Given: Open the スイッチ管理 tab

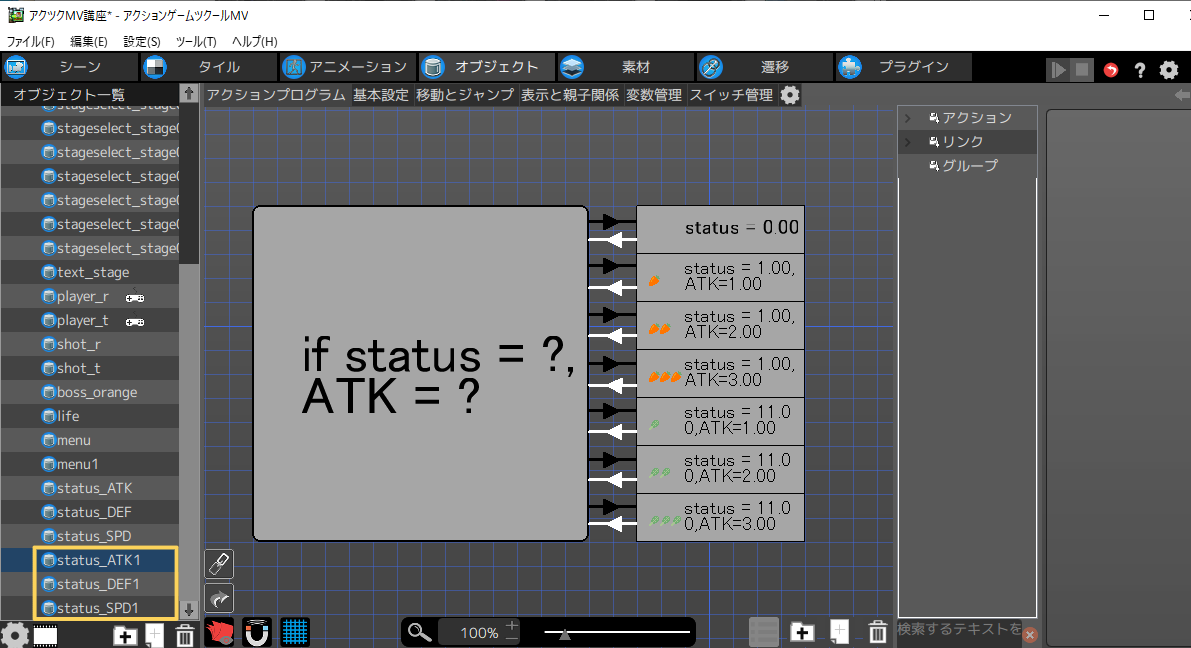Looking at the screenshot, I should point(731,95).
